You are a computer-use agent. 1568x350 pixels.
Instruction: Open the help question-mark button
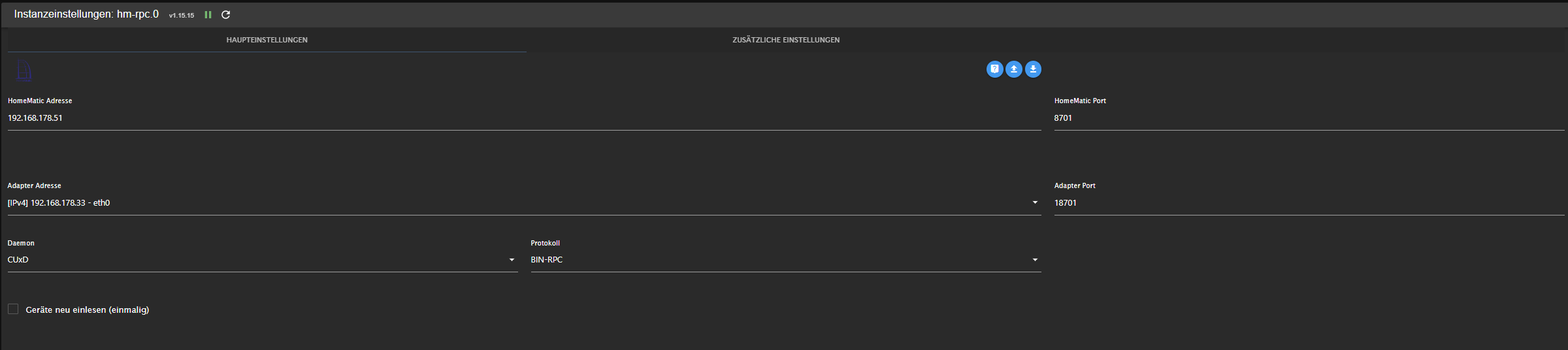994,69
